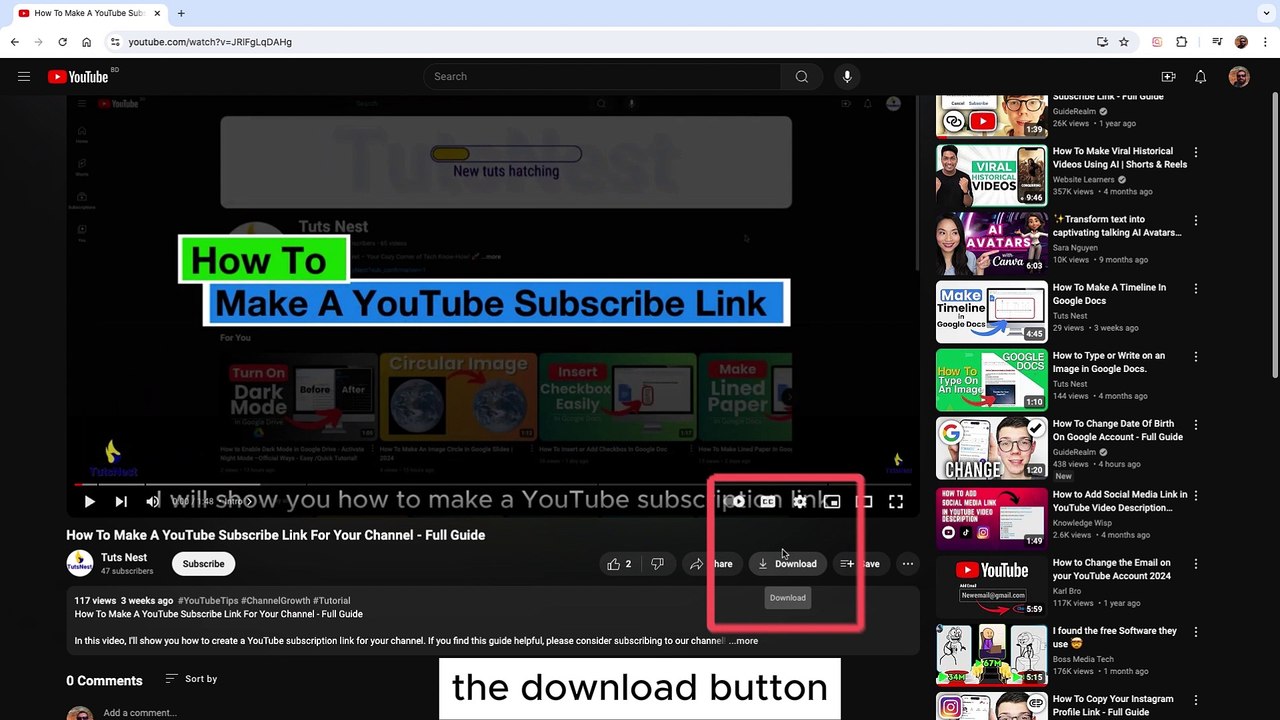1280x720 pixels.
Task: Open Viral Historical Videos thumbnail
Action: pos(992,175)
